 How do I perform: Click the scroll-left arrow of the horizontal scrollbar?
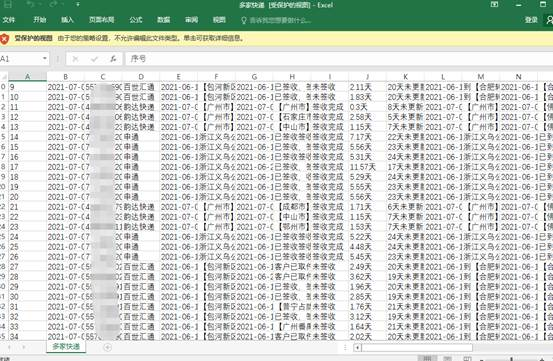(357, 348)
